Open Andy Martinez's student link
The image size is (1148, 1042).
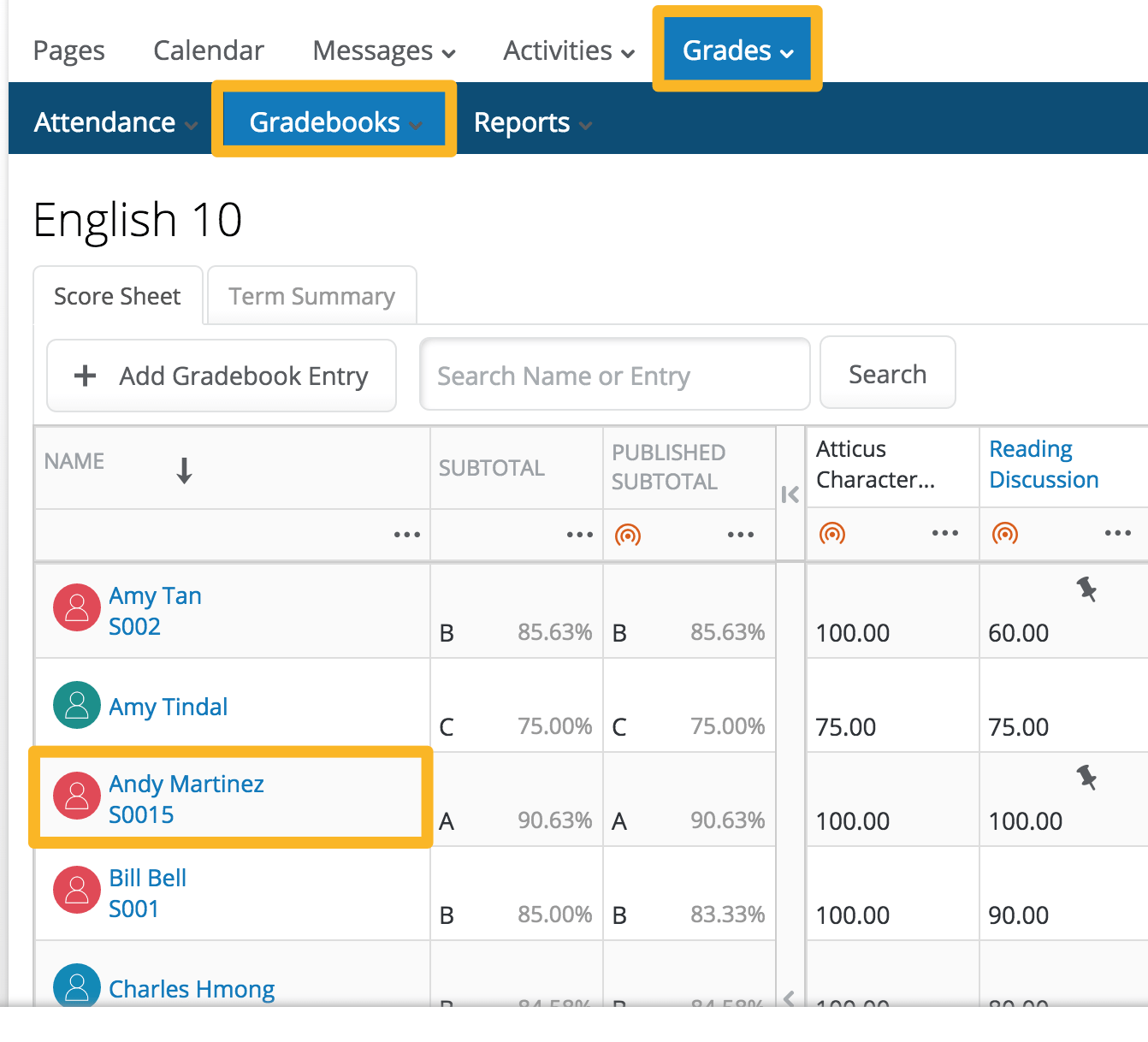click(186, 784)
